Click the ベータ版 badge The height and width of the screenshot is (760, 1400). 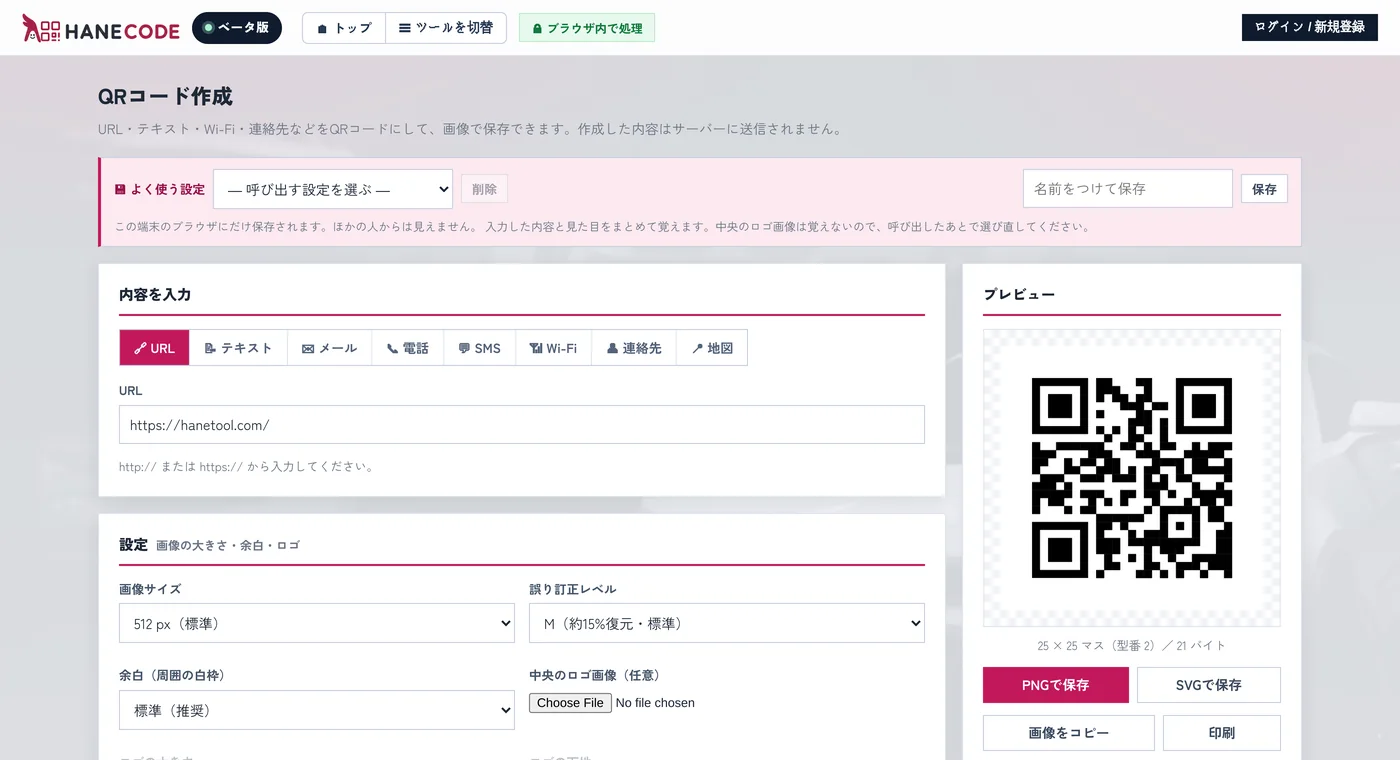237,28
